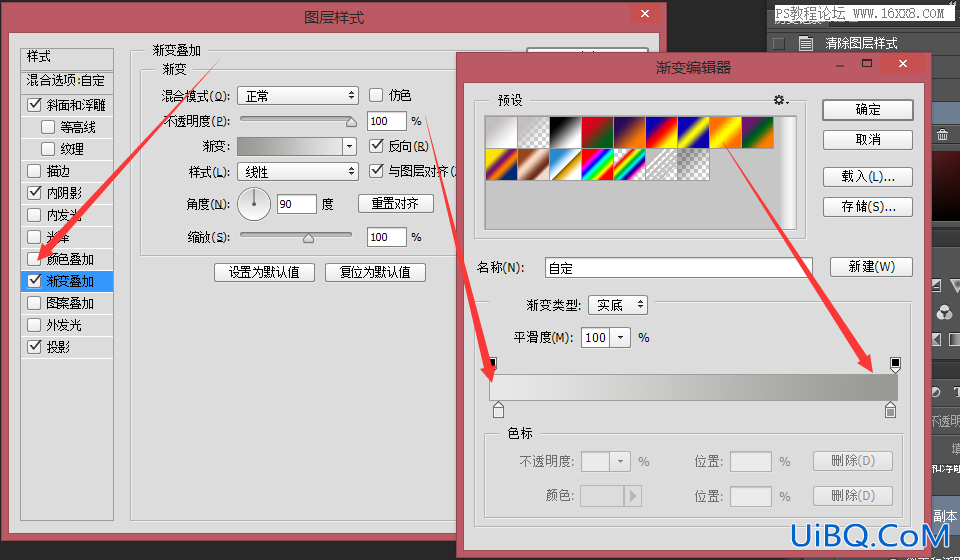Uncheck the 与图层对齐 checkbox

376,171
